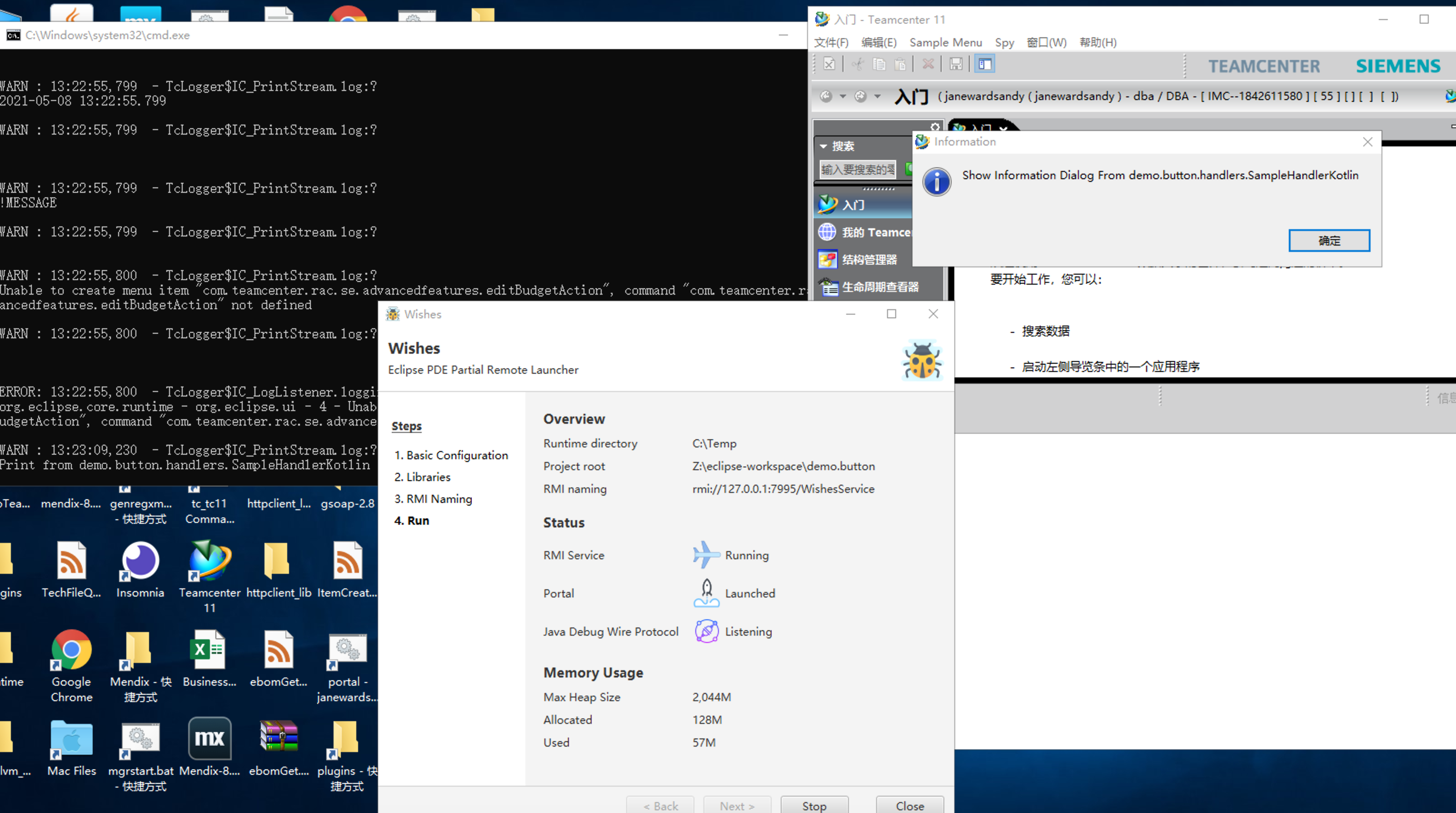Open the ebomGet.... WinRAR archive on desktop
The image size is (1456, 813).
(x=279, y=748)
